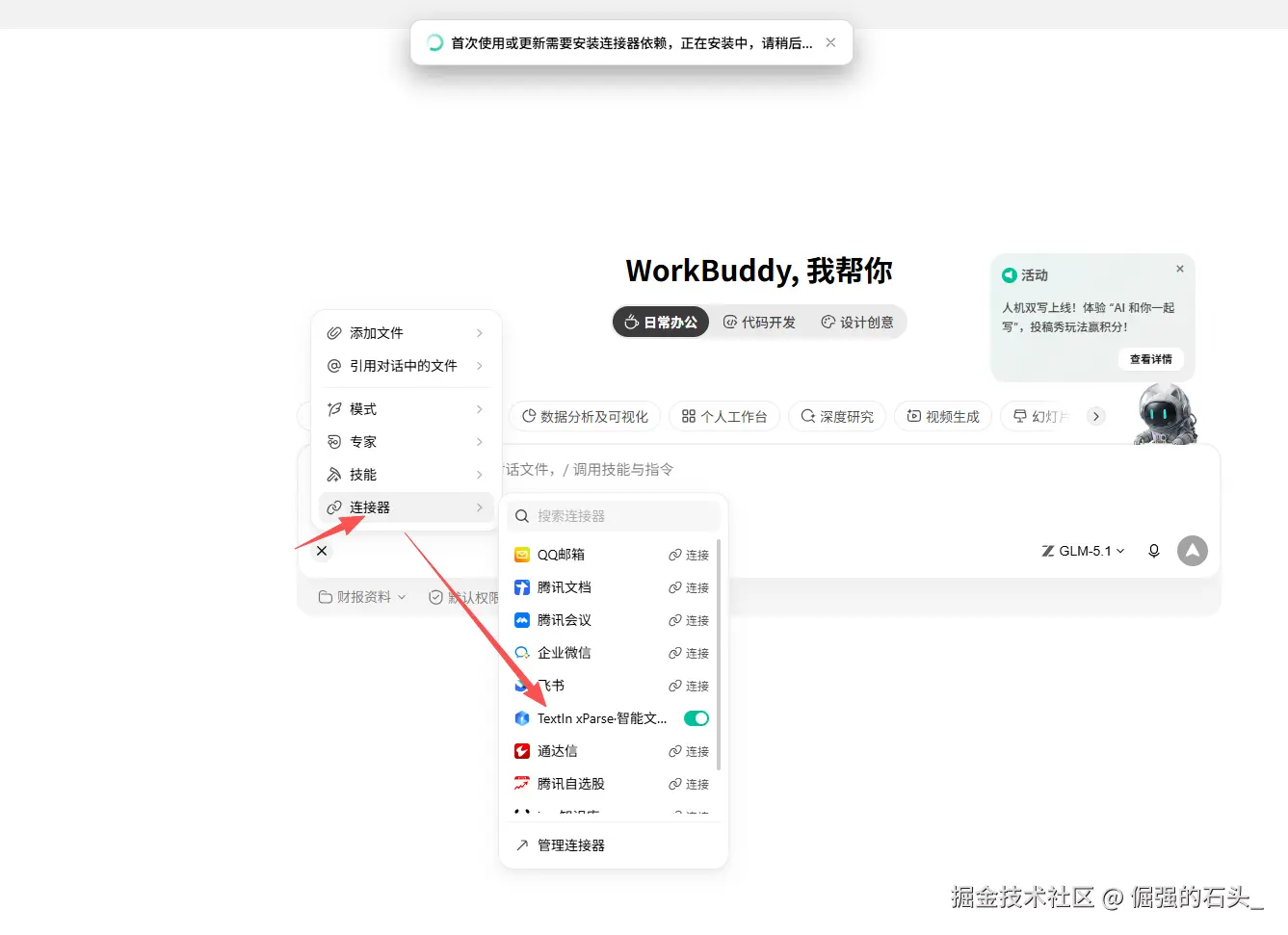Click the 活动 green badge icon
The image size is (1288, 935).
[1010, 275]
